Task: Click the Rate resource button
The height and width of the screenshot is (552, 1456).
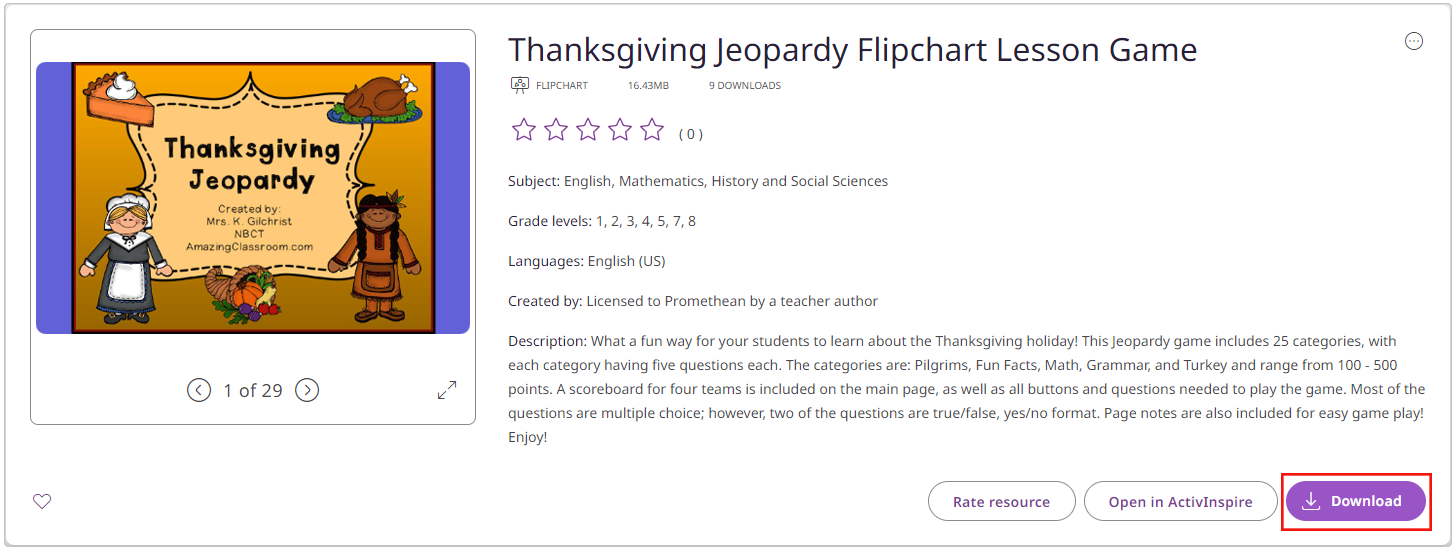Action: pos(1001,501)
